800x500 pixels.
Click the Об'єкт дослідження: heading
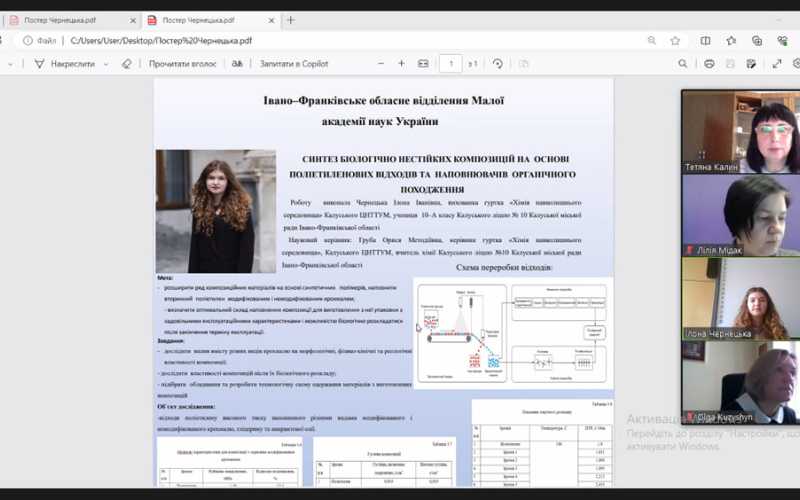coord(186,407)
